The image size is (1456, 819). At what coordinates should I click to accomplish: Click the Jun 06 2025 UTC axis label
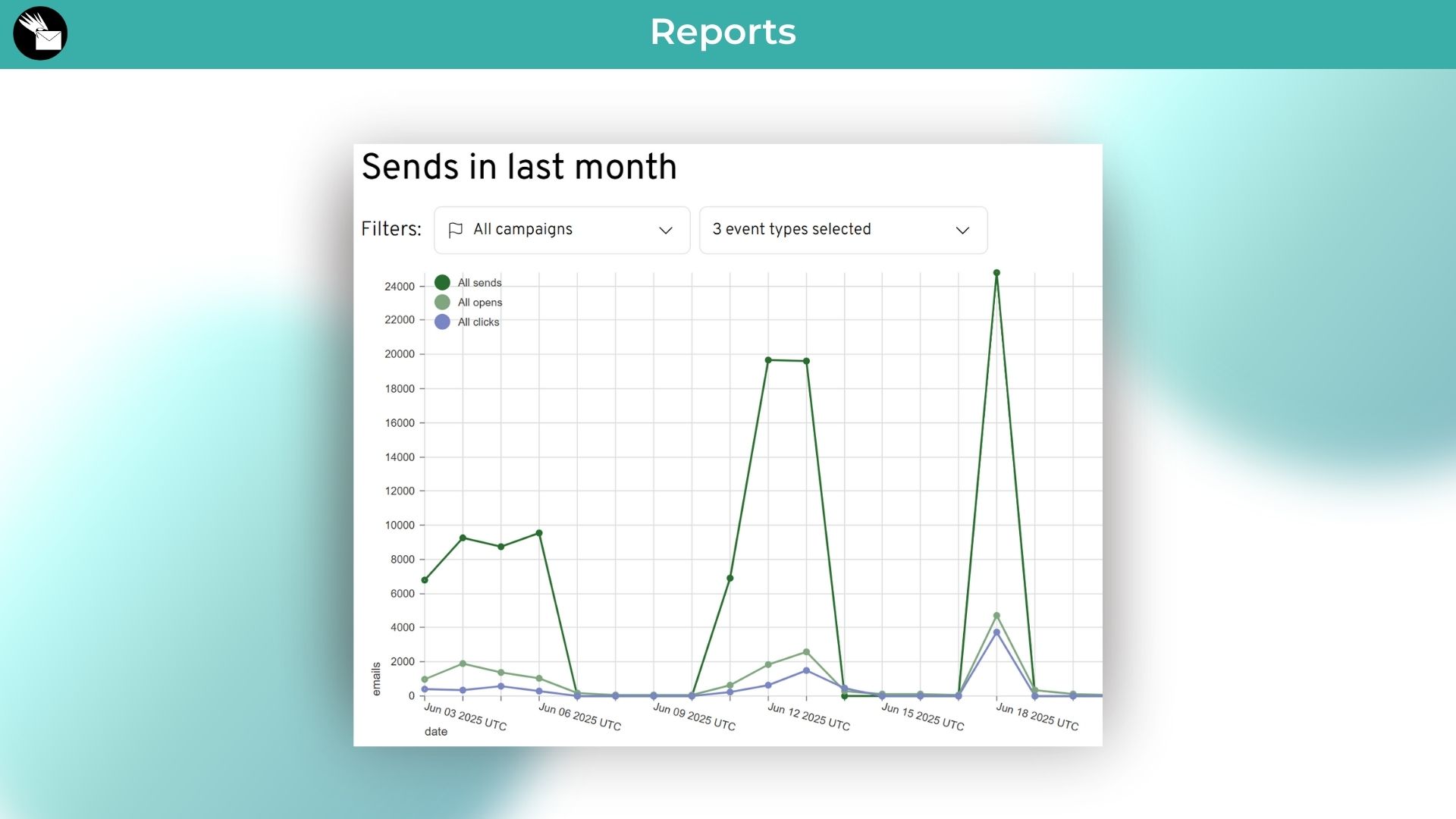click(579, 717)
